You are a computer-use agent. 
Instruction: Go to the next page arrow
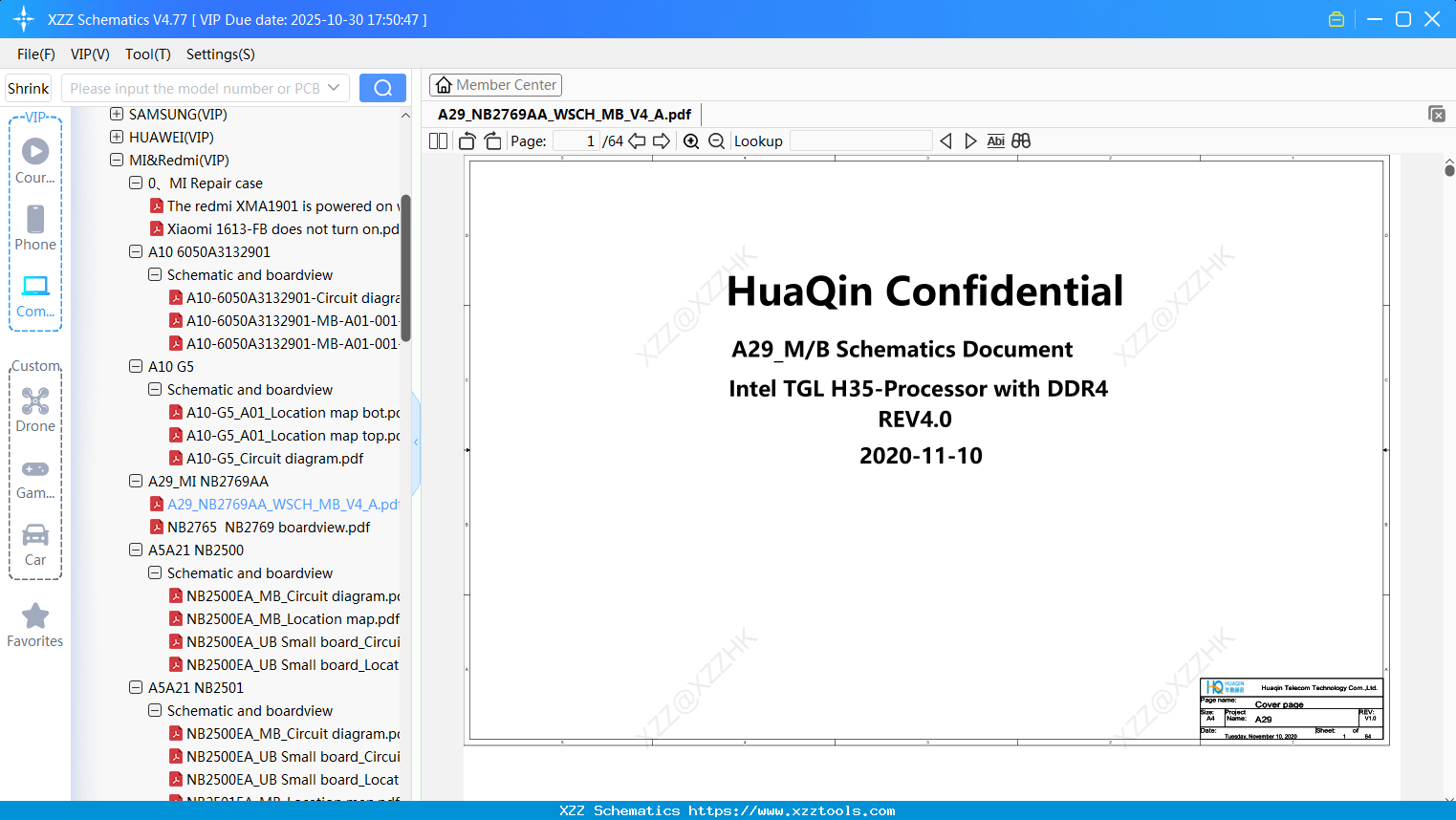pos(662,141)
